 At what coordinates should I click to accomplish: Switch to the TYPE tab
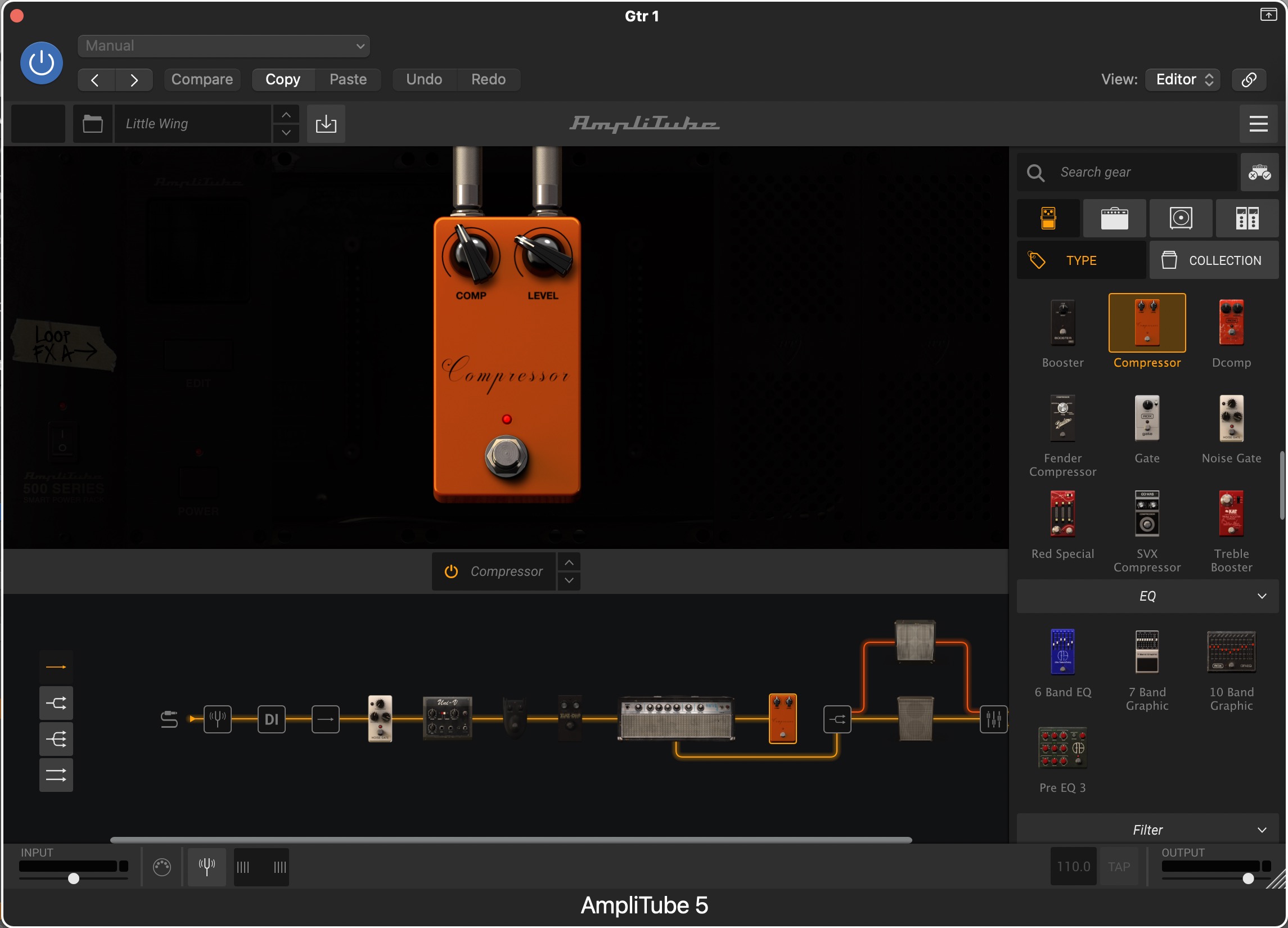[1080, 260]
